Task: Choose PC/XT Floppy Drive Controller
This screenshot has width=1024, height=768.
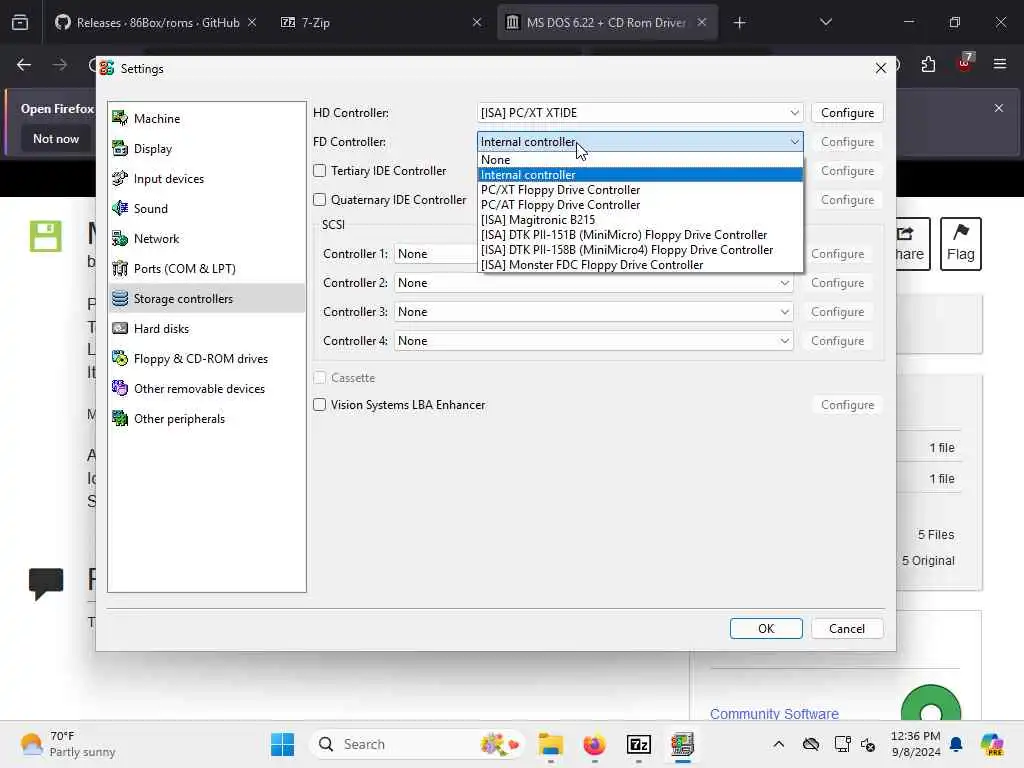Action: pyautogui.click(x=640, y=190)
